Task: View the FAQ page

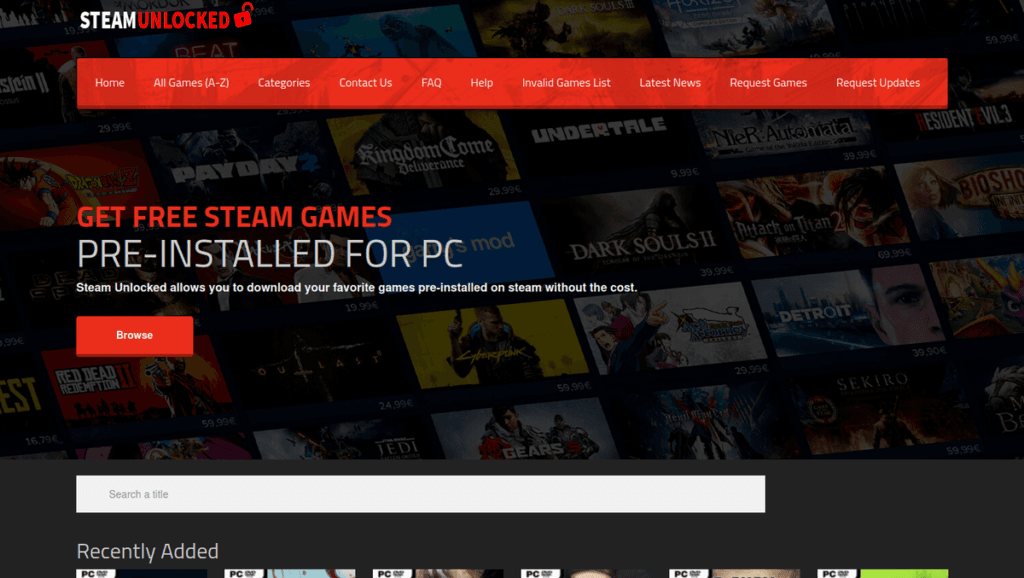Action: point(430,83)
